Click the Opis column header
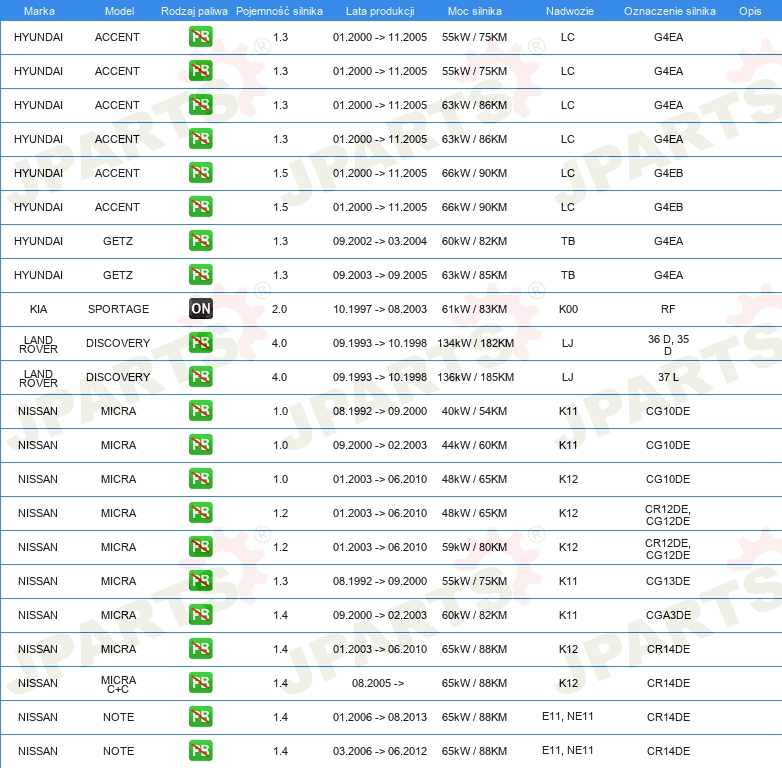The width and height of the screenshot is (782, 768). pos(750,11)
